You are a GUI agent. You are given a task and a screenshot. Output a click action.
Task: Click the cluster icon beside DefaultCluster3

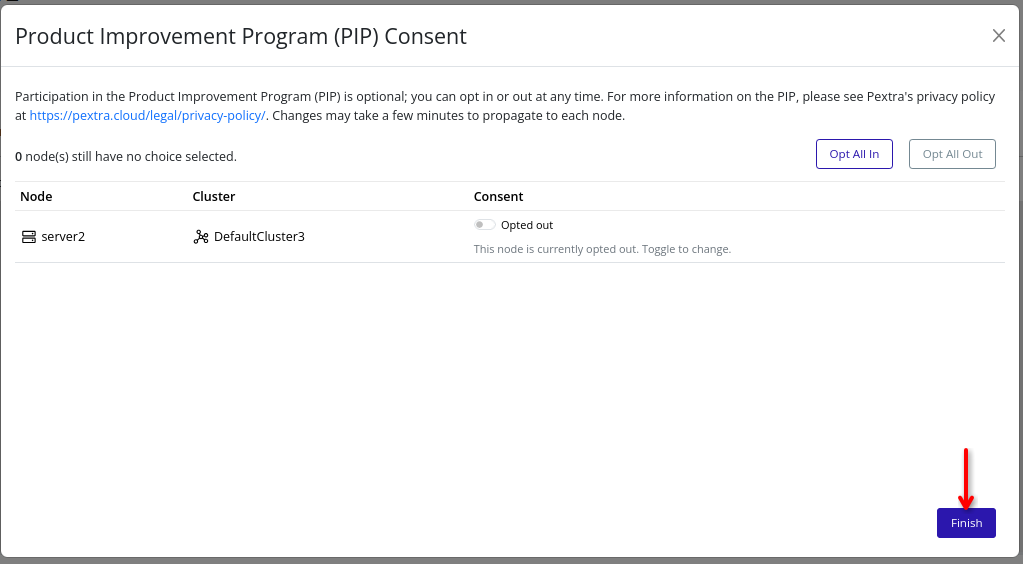201,237
